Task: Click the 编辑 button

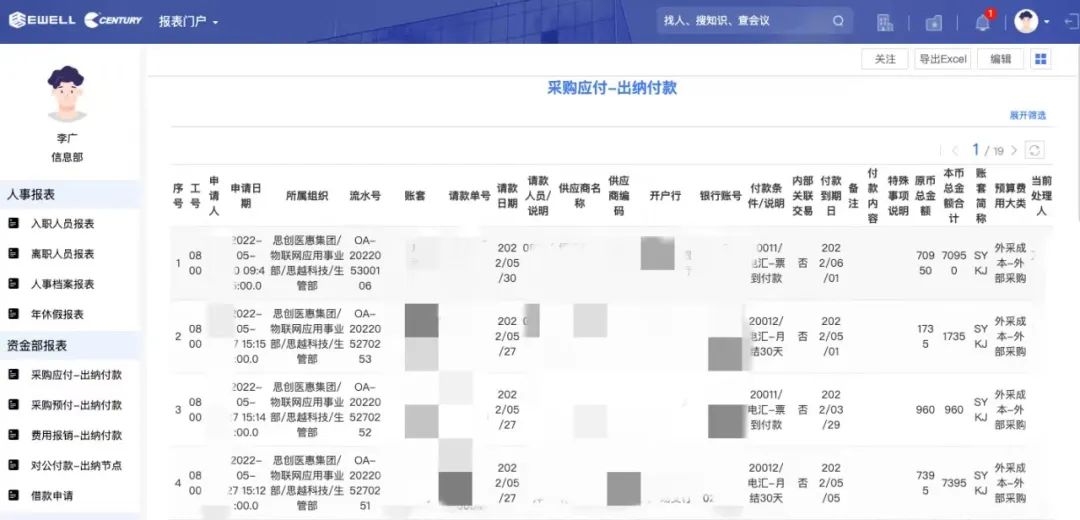Action: (1001, 59)
